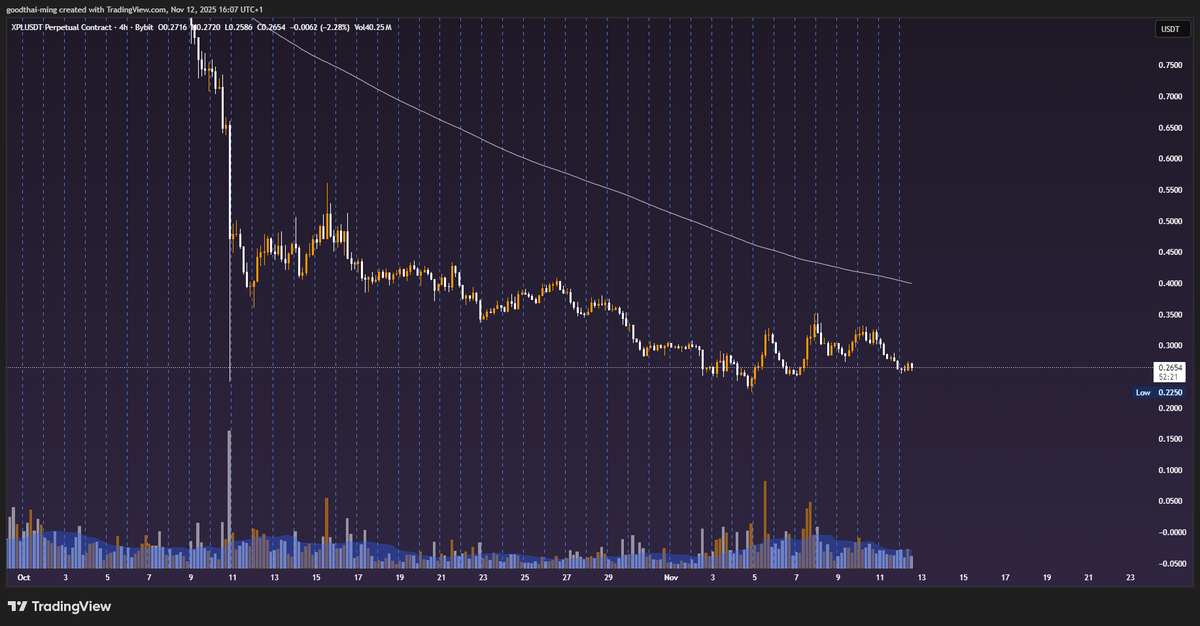Click the 0.3500 price axis label
The image size is (1200, 626).
1170,315
